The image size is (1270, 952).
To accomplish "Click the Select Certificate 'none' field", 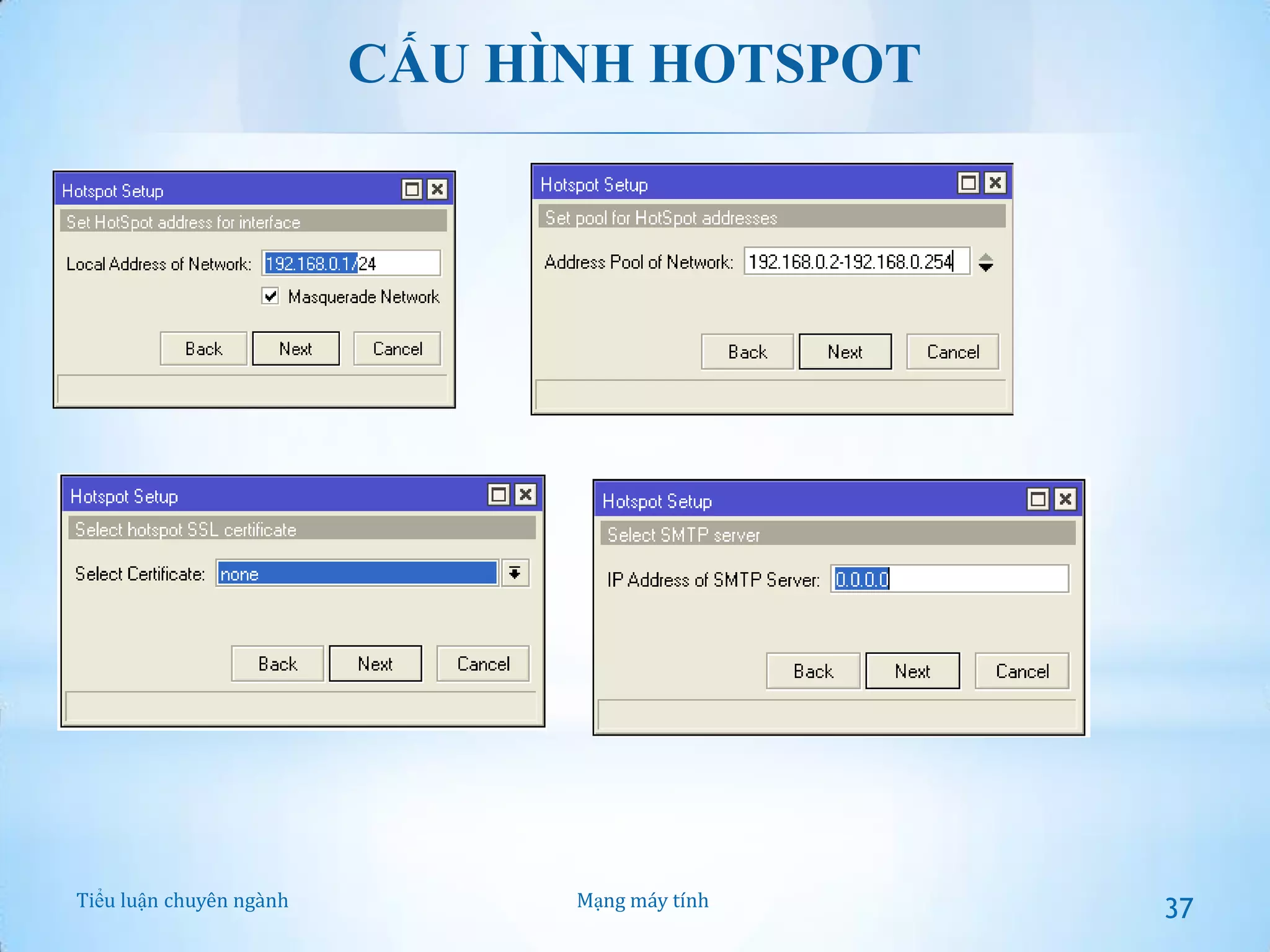I will [357, 573].
